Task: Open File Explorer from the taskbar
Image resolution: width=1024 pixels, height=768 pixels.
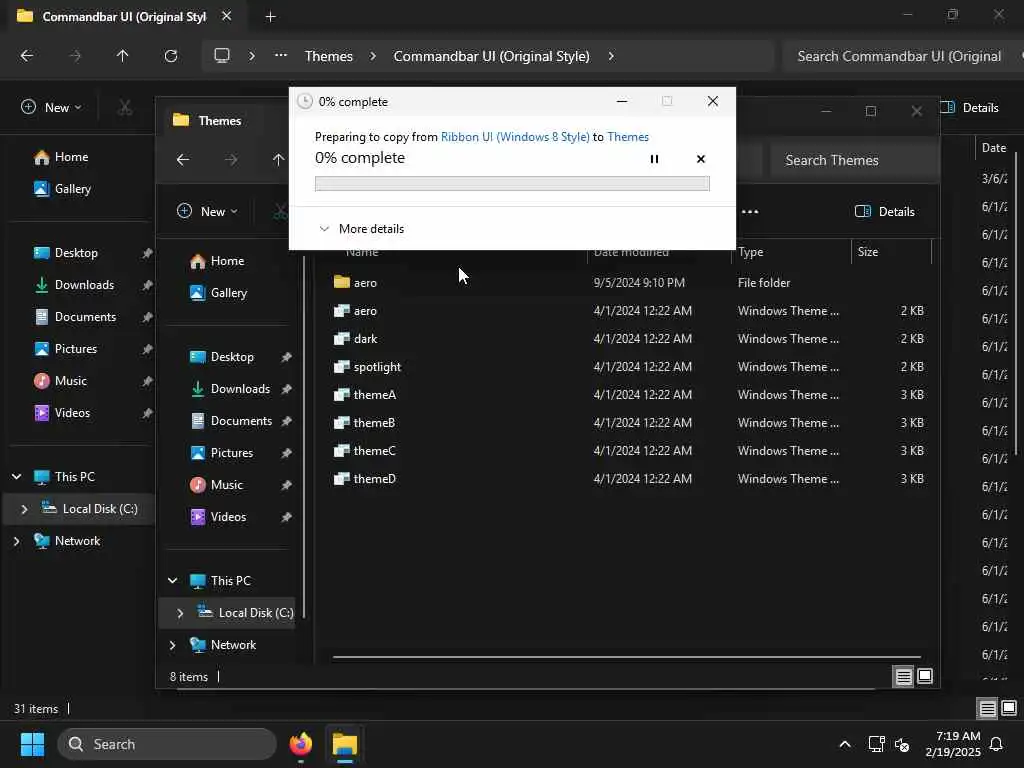Action: pyautogui.click(x=345, y=744)
